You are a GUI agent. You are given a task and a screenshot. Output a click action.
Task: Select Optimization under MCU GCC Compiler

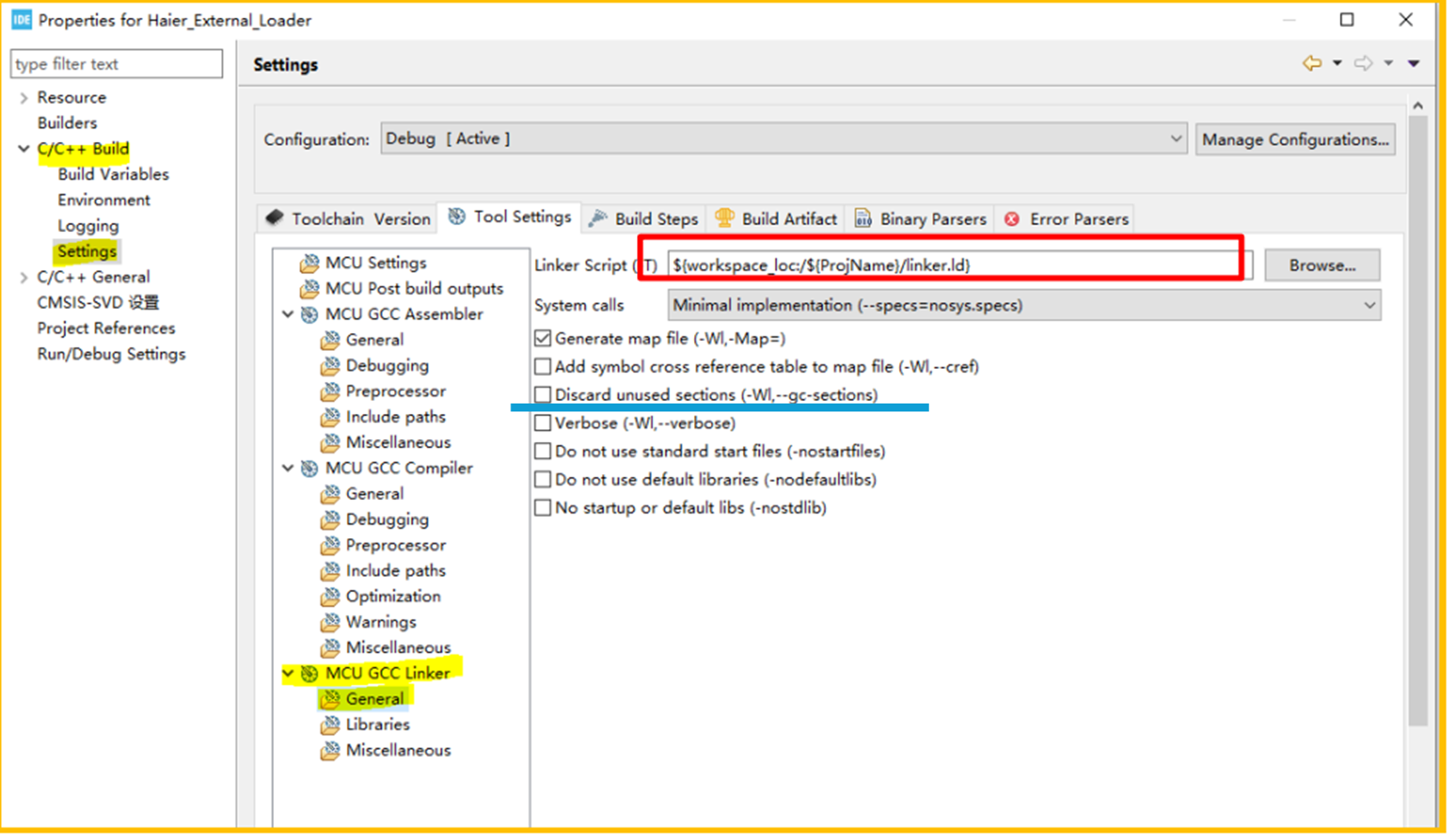pos(393,596)
